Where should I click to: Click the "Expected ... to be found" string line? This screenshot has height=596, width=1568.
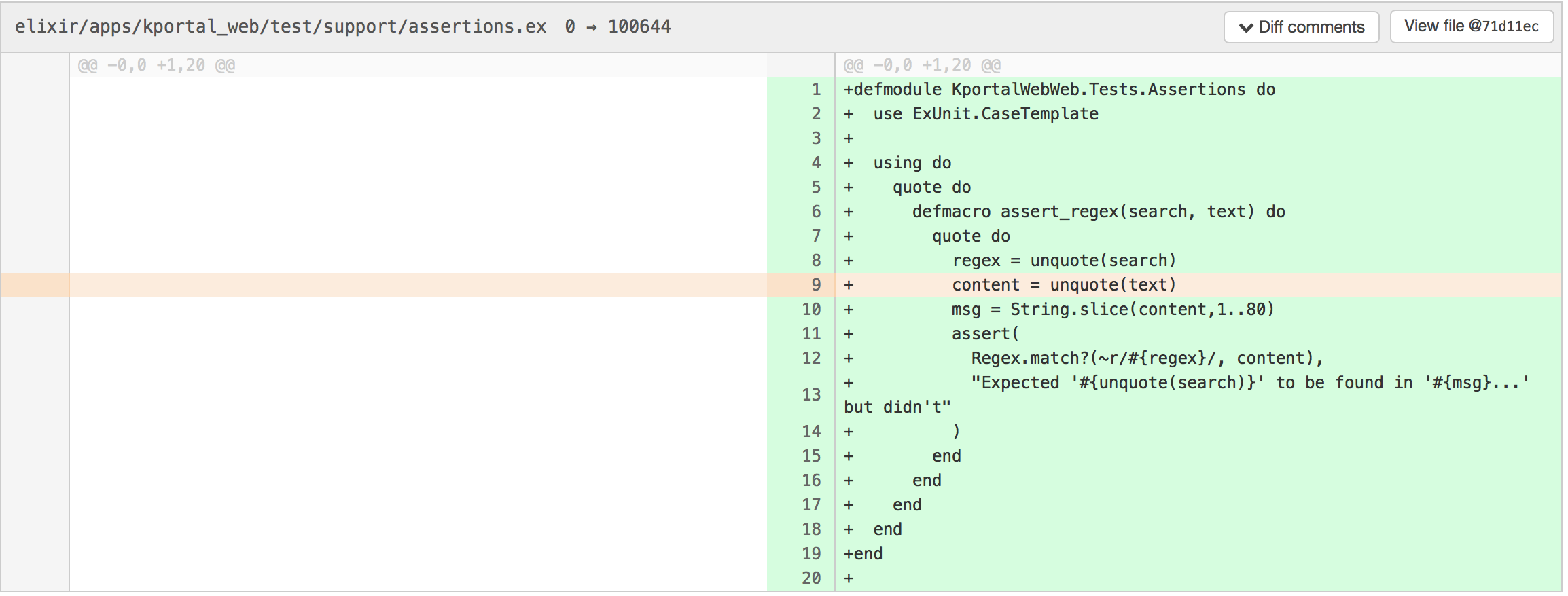(x=1249, y=383)
